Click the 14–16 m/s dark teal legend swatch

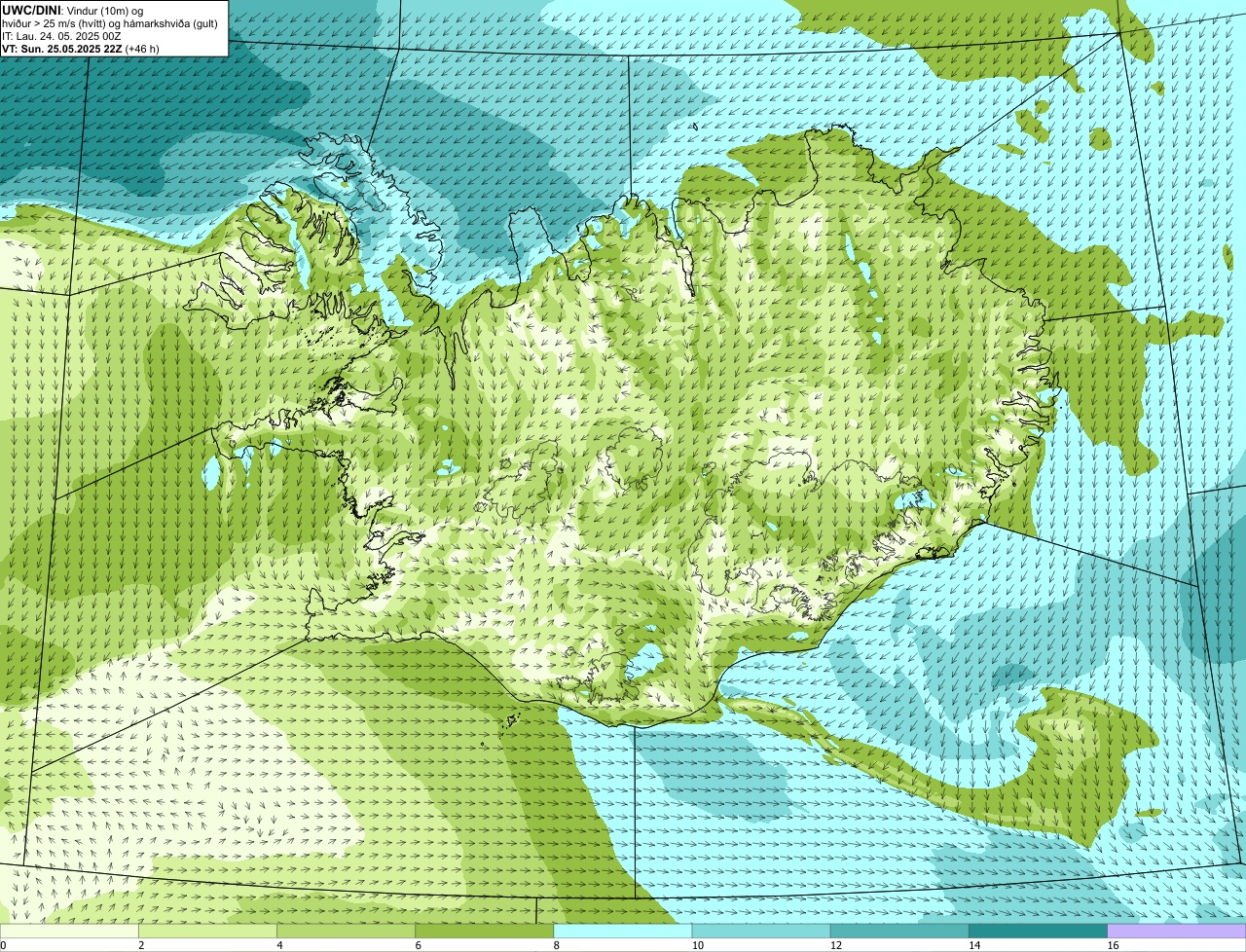1038,932
